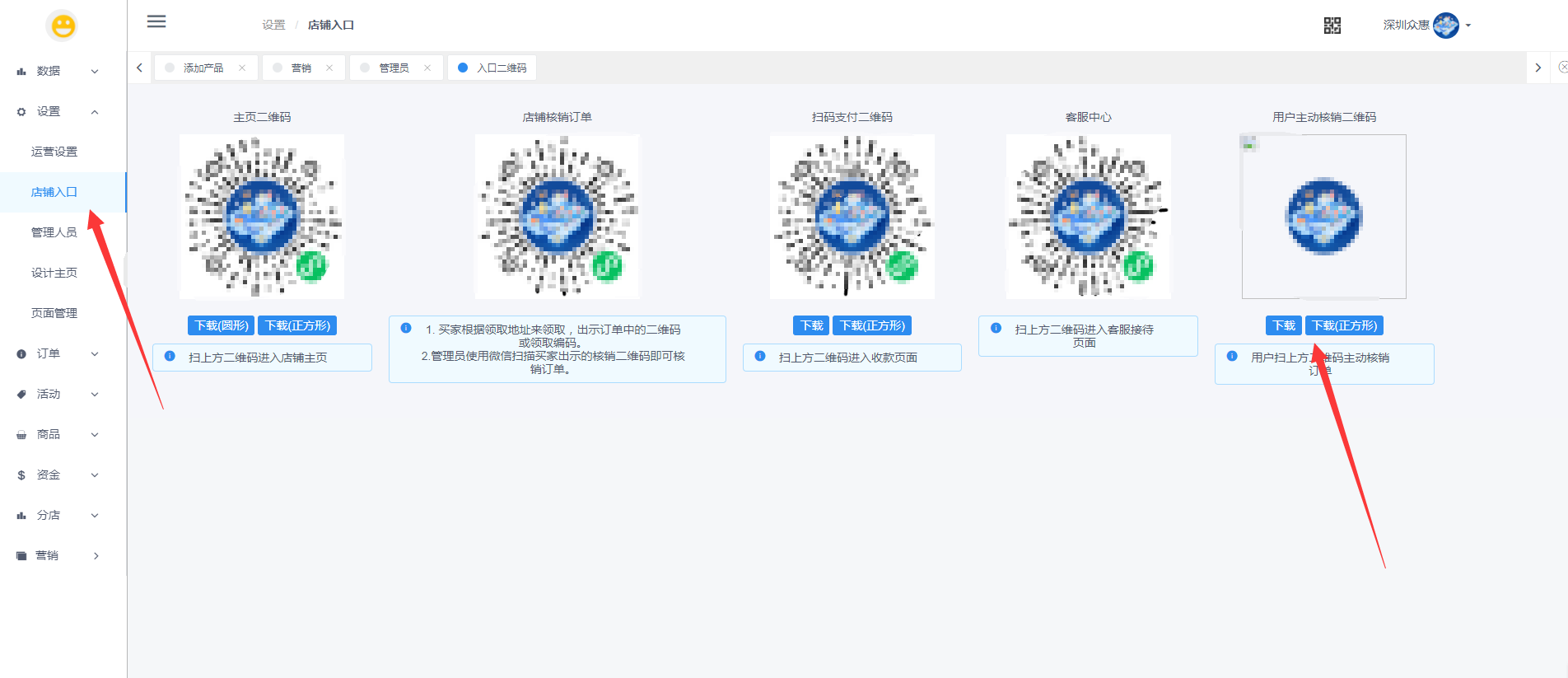Click the 设置 gear icon
This screenshot has width=1568, height=678.
click(21, 112)
